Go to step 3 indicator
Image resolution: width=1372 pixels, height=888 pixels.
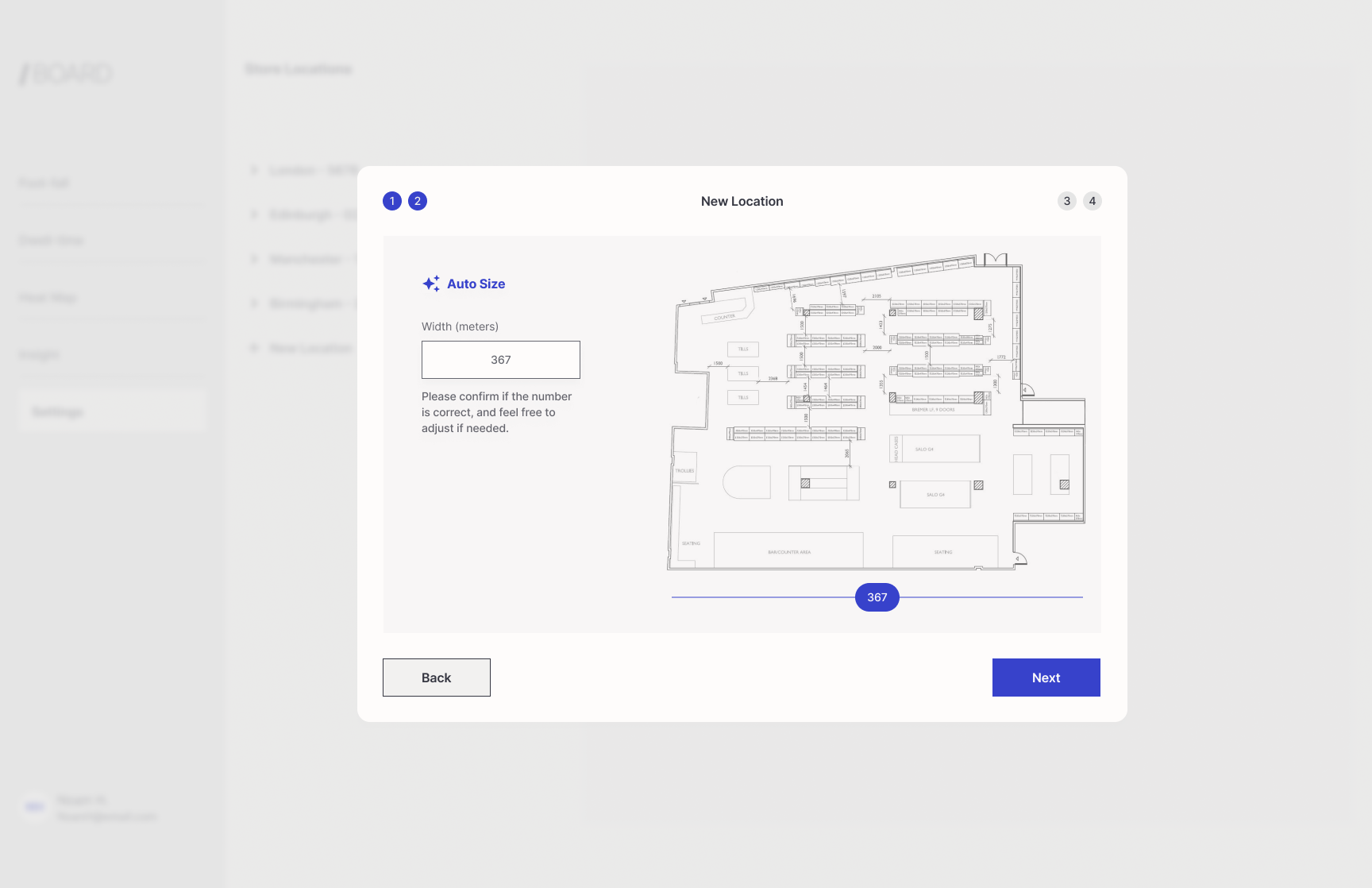pos(1067,201)
